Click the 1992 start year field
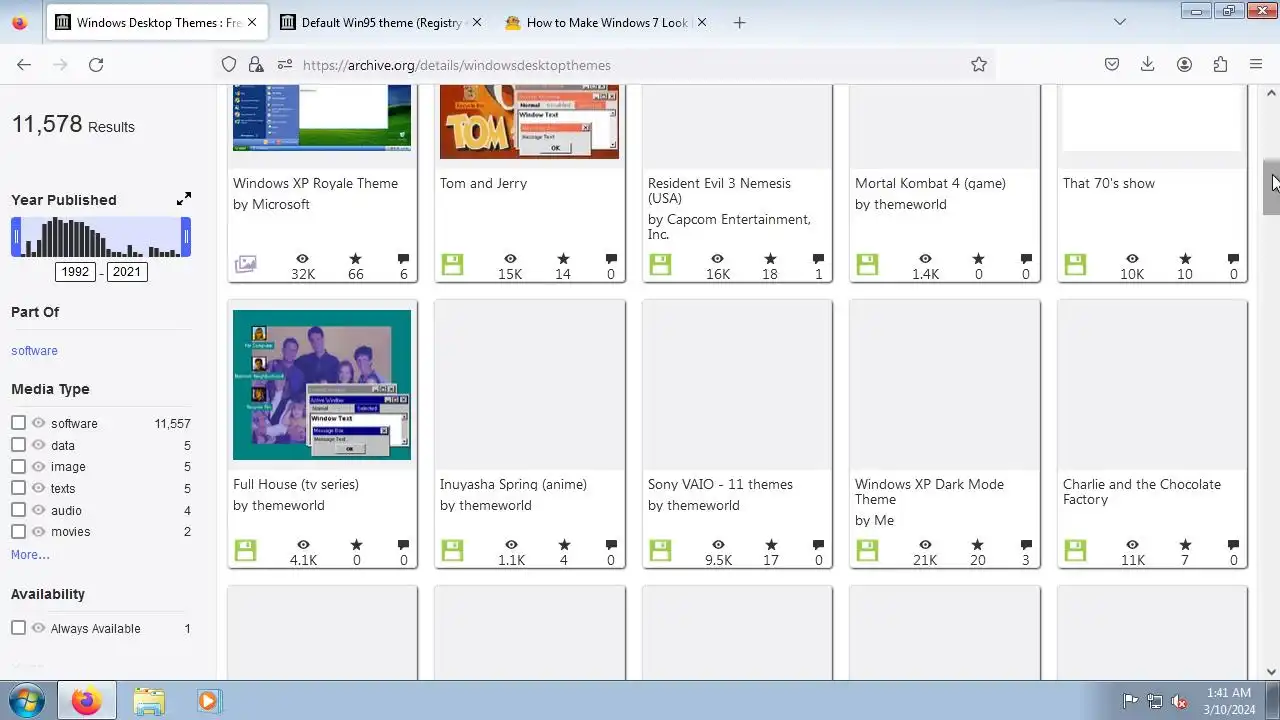Image resolution: width=1280 pixels, height=720 pixels. pyautogui.click(x=75, y=272)
